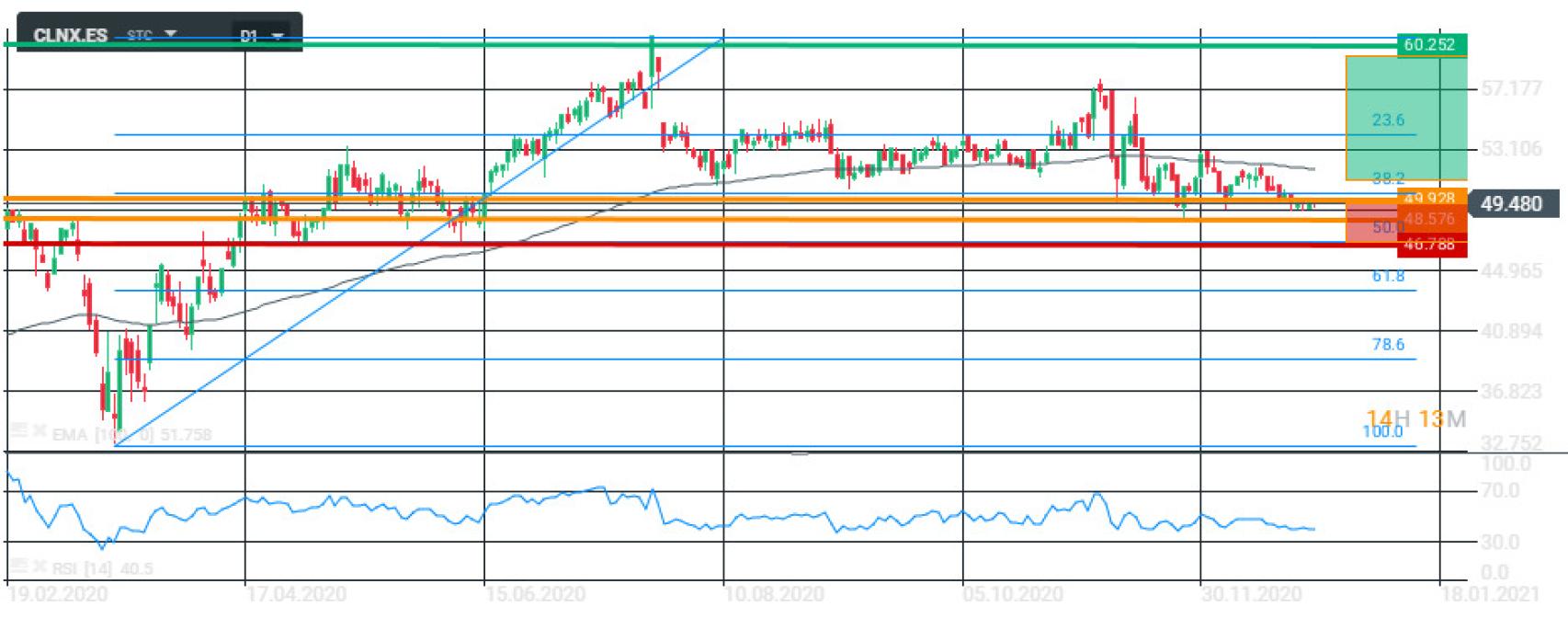
Task: Click the 78.6 Fibonacci level label
Action: (1388, 345)
